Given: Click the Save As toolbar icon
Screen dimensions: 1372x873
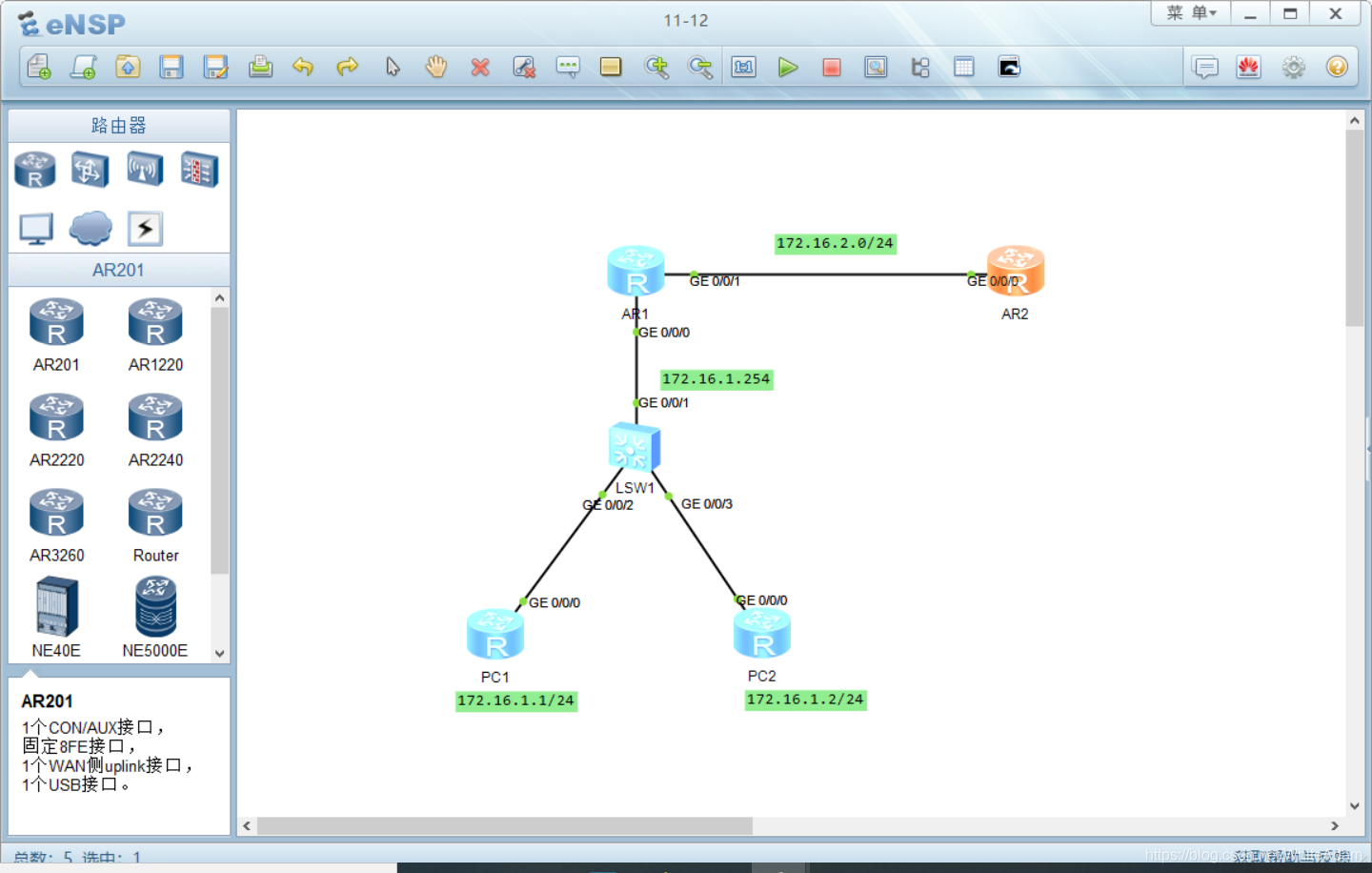Looking at the screenshot, I should click(x=216, y=67).
